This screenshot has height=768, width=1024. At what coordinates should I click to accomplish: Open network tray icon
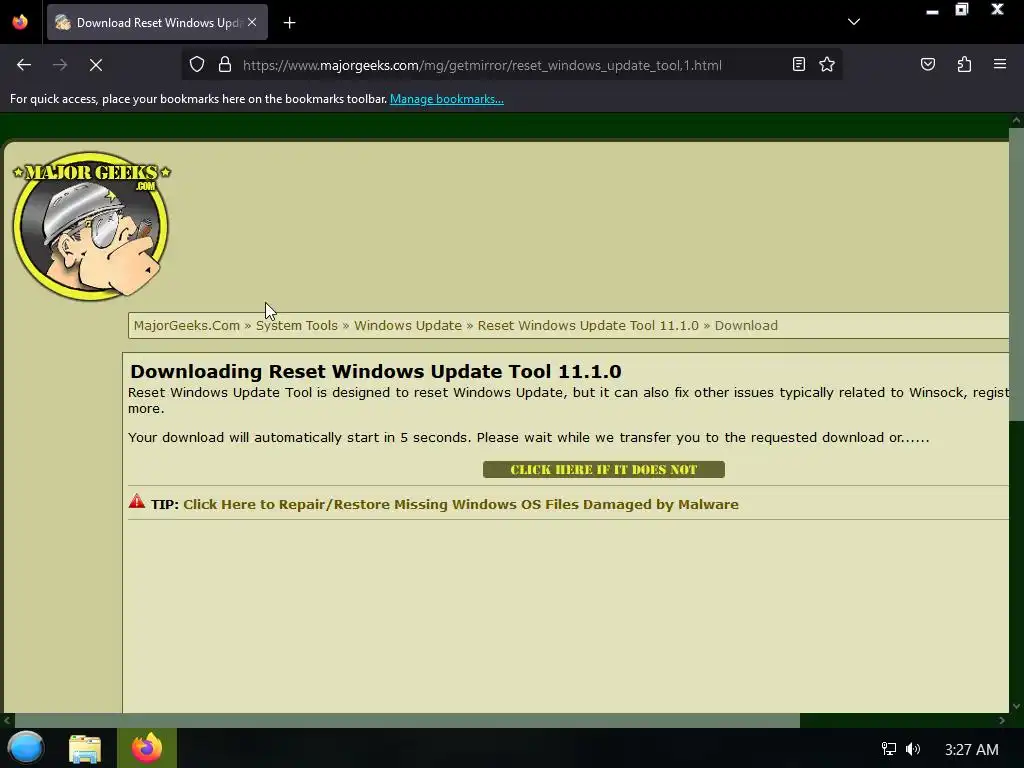coord(889,749)
